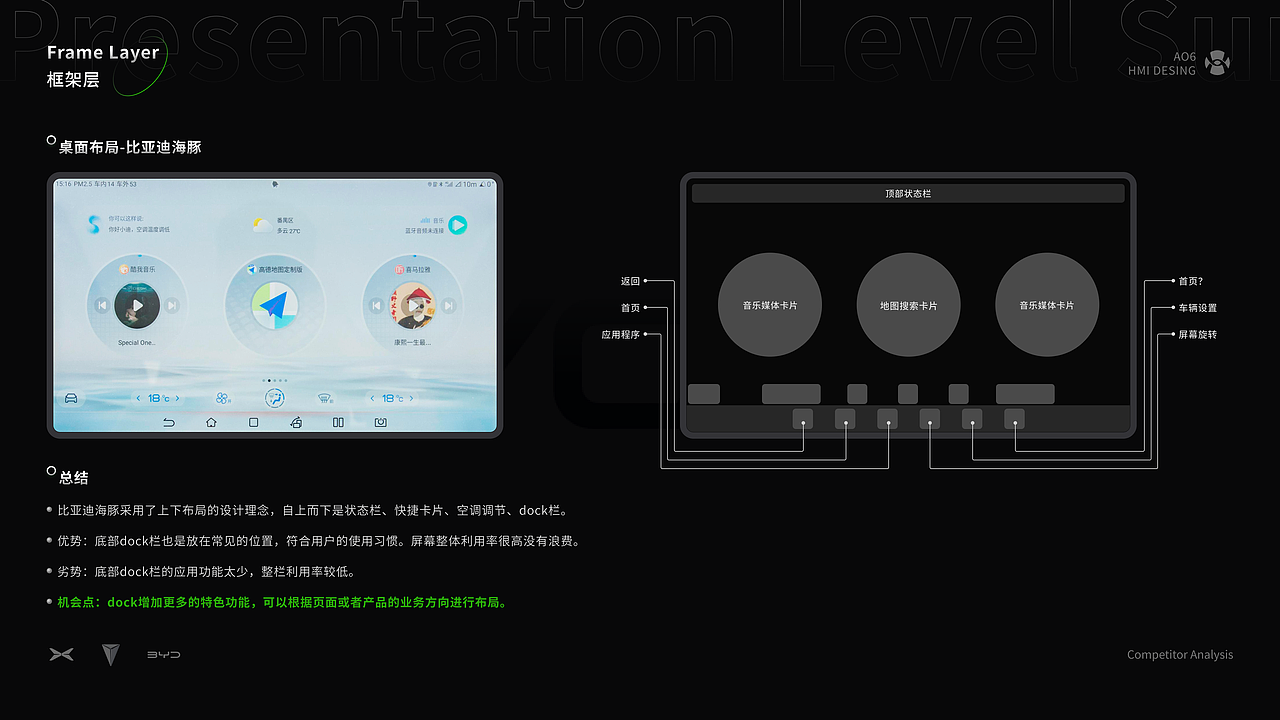Skip to next track on 酷我音乐 card

click(x=172, y=305)
